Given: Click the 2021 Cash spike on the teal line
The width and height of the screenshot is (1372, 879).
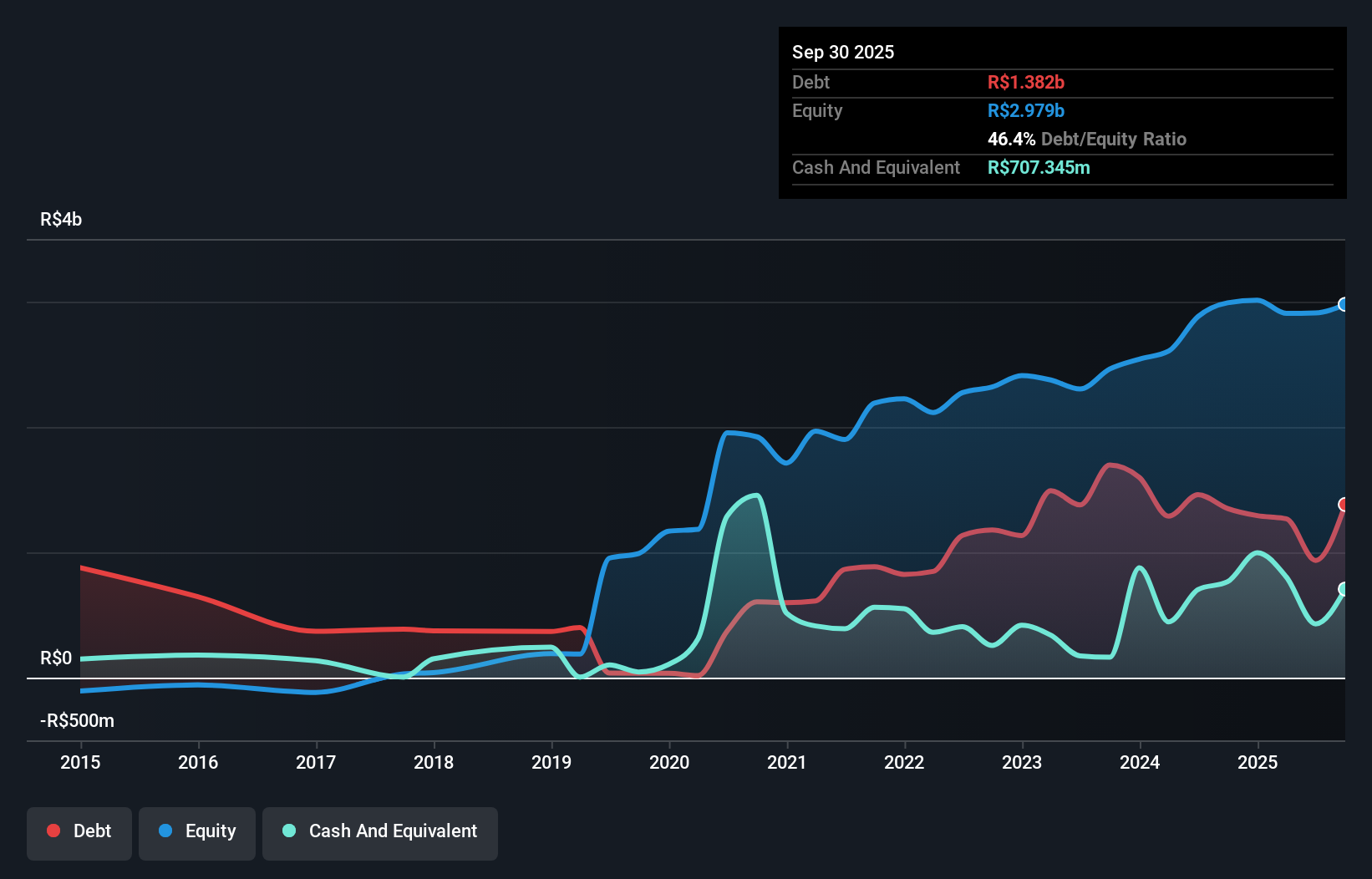Looking at the screenshot, I should point(755,495).
